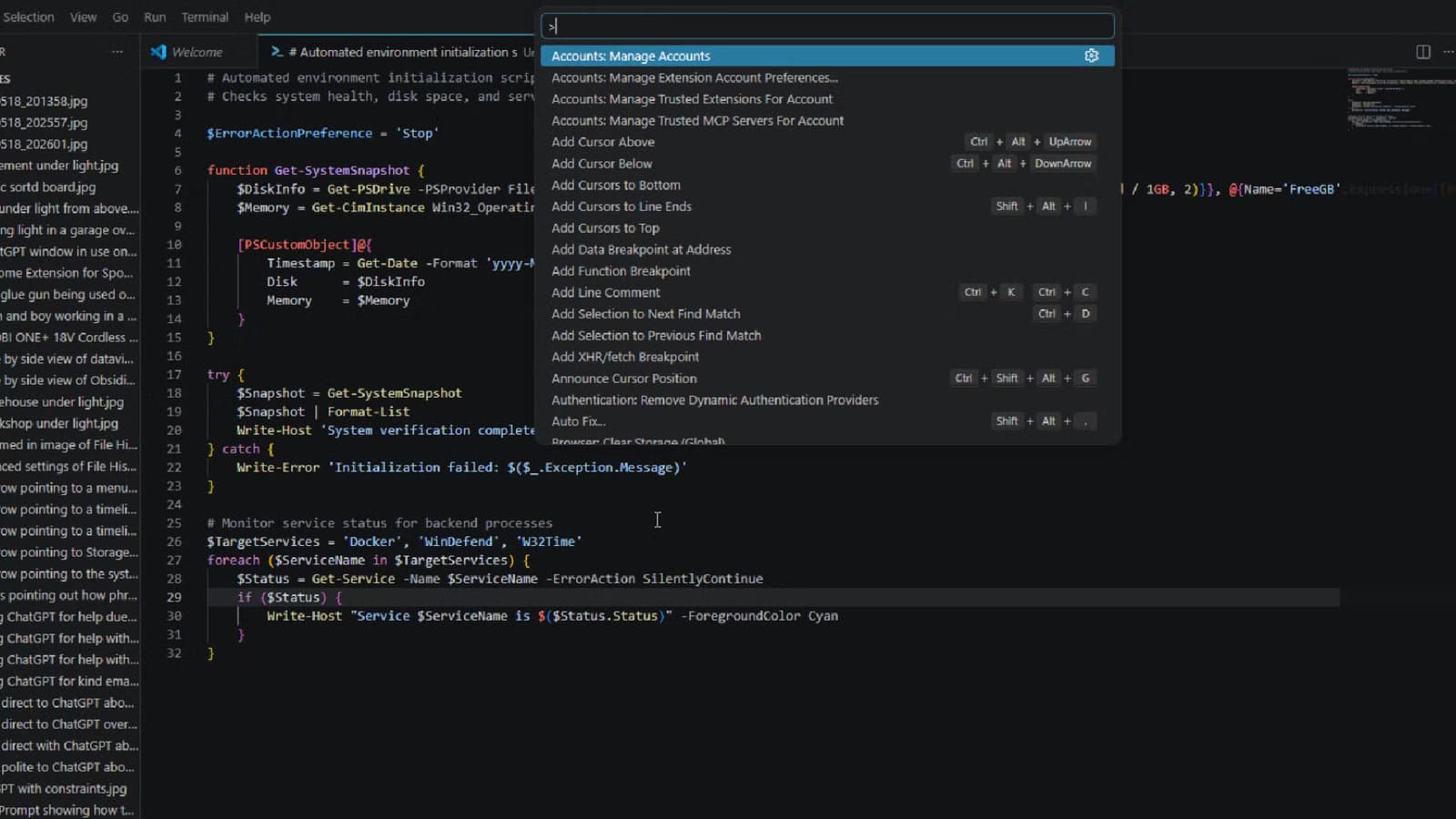The height and width of the screenshot is (819, 1456).
Task: Focus the command palette input field
Action: (827, 25)
